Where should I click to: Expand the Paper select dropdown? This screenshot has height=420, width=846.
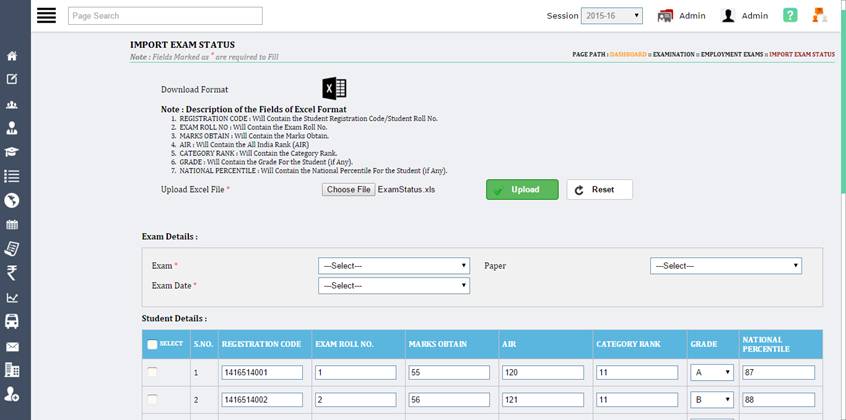click(725, 266)
